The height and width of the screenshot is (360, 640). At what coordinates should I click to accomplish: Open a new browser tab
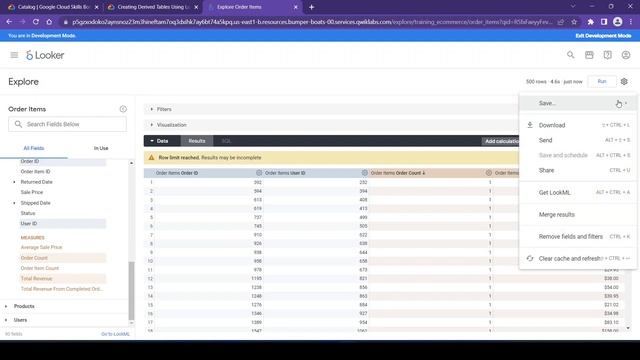pos(311,7)
